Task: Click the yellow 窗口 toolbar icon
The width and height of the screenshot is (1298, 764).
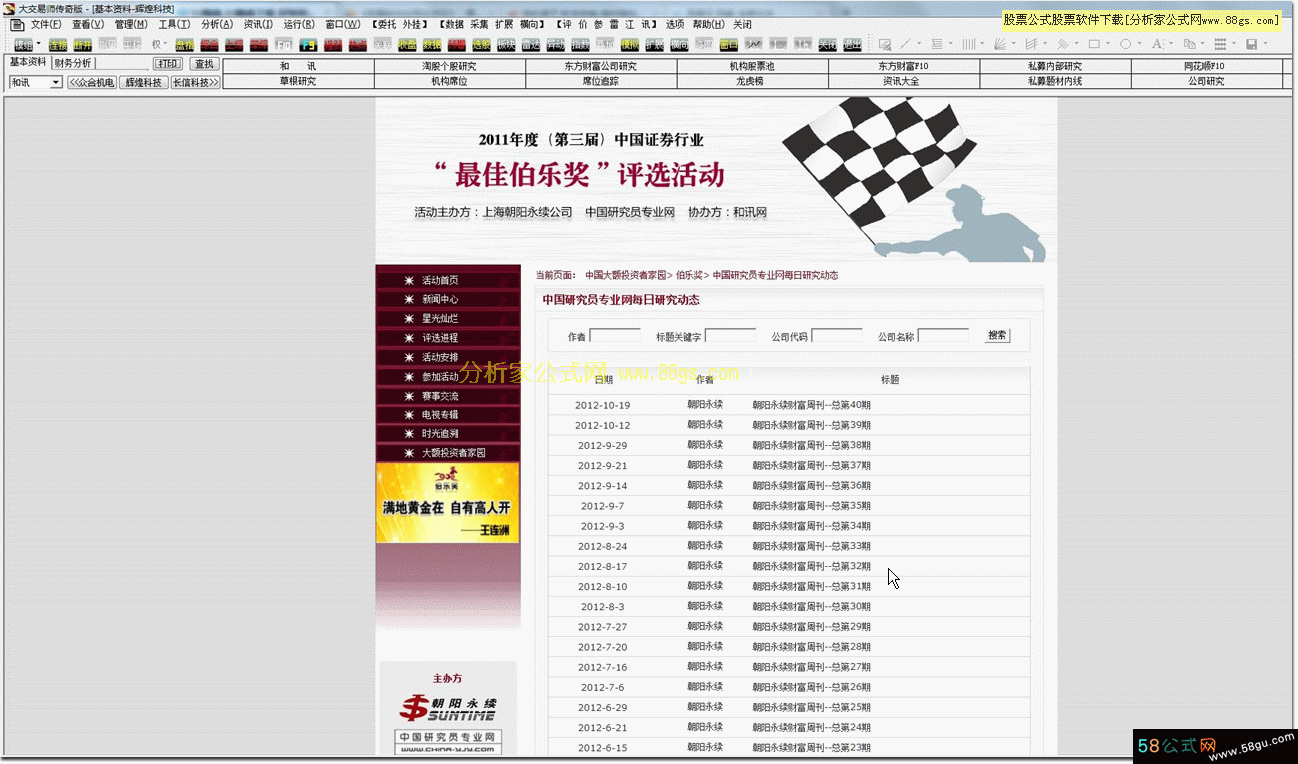Action: coord(729,44)
